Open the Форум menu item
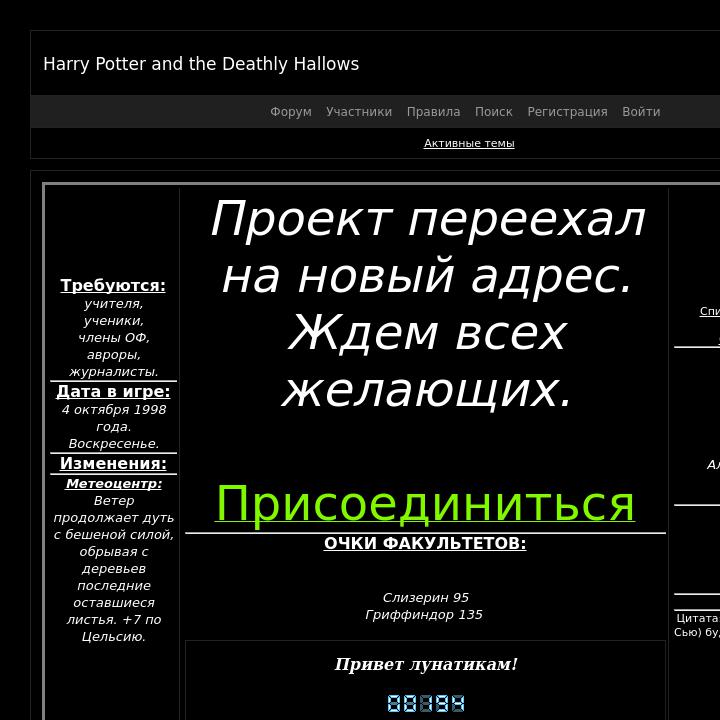The width and height of the screenshot is (720, 720). coord(291,112)
